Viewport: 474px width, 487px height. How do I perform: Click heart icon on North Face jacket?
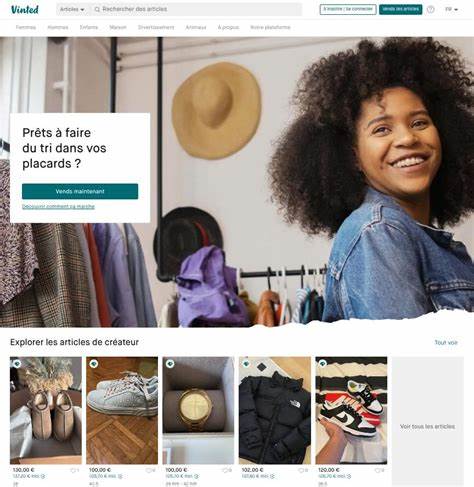coord(301,470)
